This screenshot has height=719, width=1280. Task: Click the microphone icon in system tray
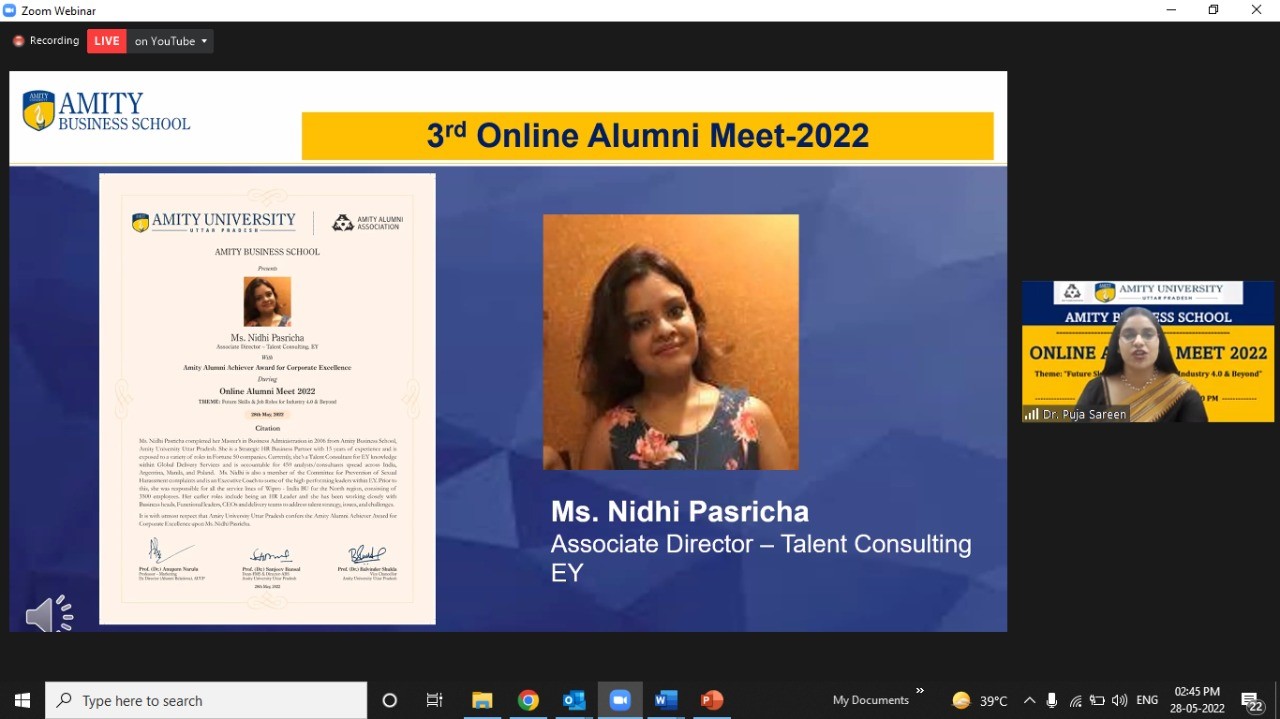point(1052,700)
